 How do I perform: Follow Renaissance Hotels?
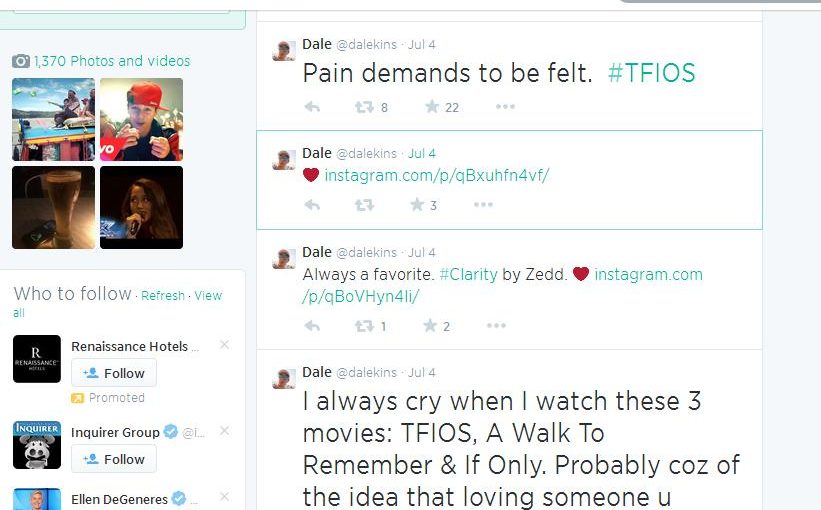114,373
